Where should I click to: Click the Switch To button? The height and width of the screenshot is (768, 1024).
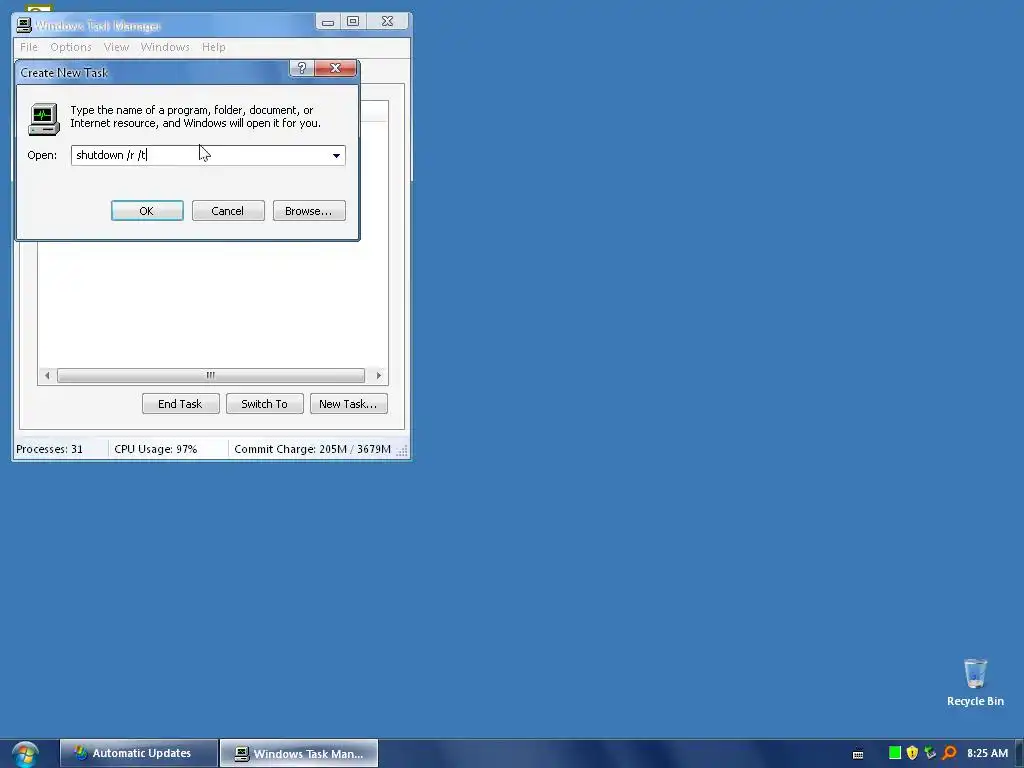264,404
